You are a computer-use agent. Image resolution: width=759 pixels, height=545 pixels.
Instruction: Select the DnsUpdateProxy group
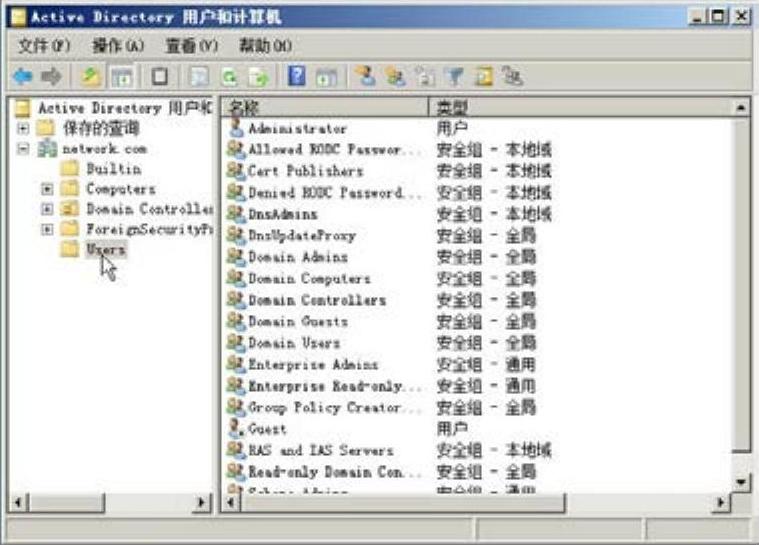pyautogui.click(x=302, y=235)
